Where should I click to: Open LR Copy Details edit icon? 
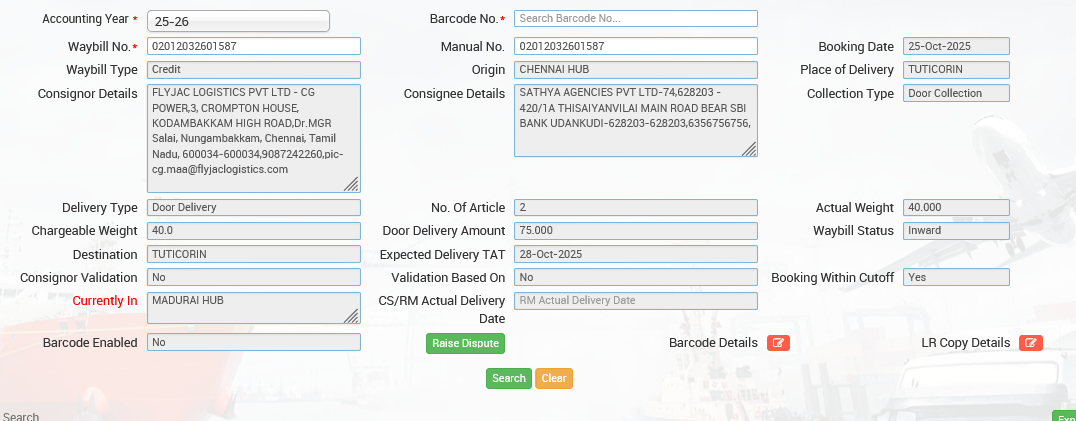pyautogui.click(x=1030, y=343)
